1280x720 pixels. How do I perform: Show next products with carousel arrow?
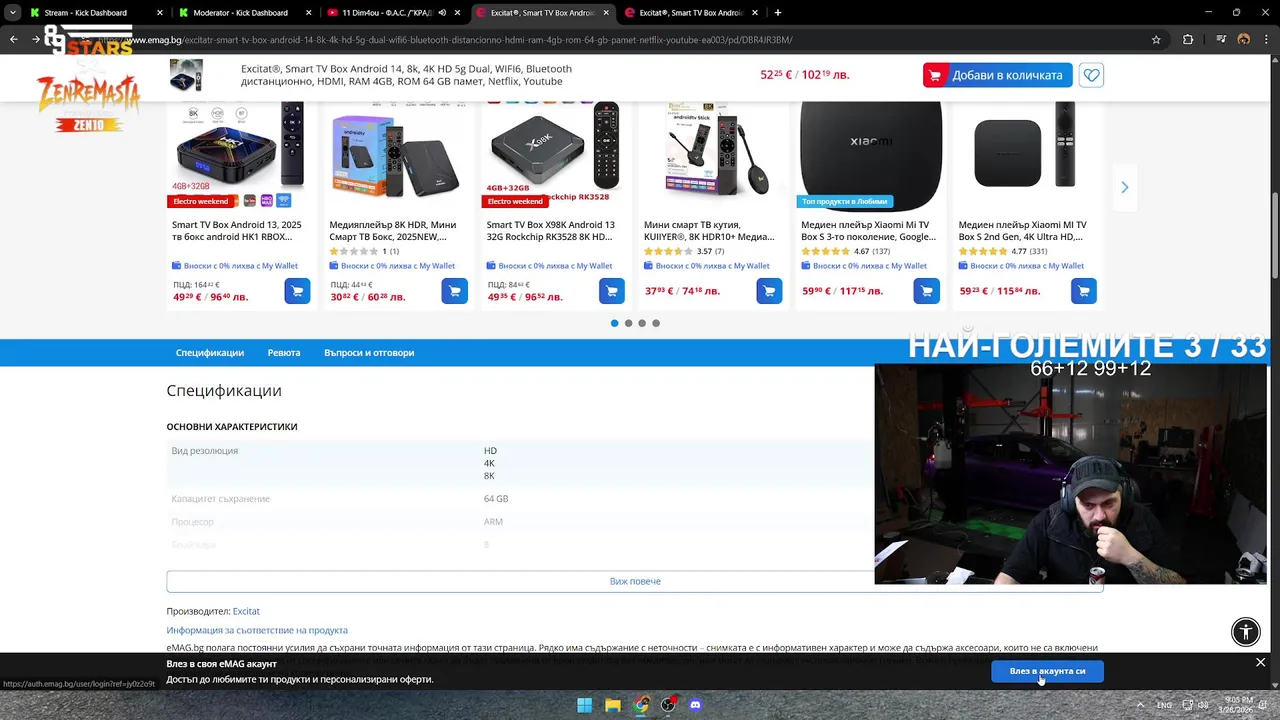[x=1124, y=187]
